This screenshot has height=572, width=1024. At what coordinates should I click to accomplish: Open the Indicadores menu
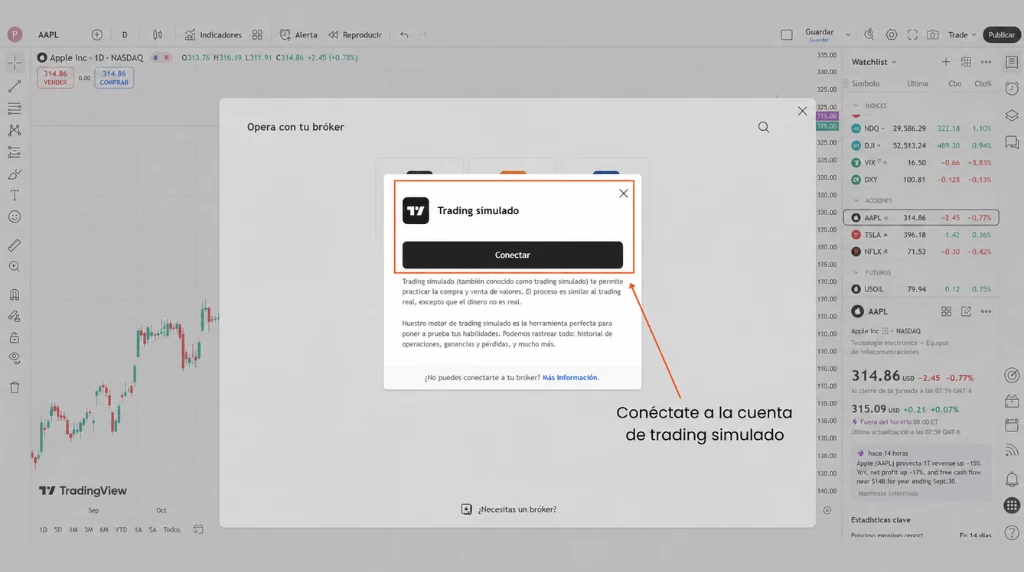coord(213,35)
